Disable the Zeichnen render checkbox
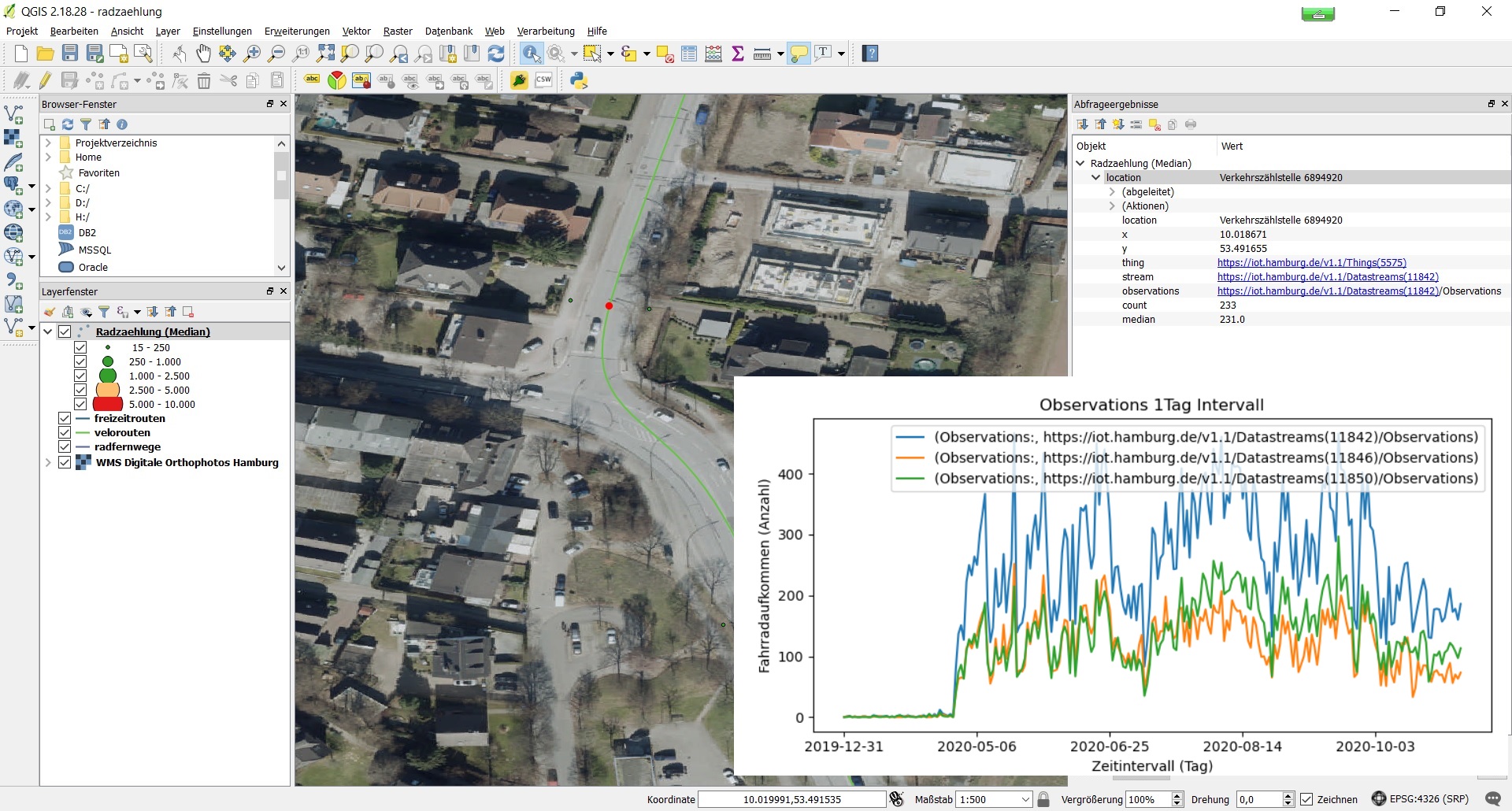1512x811 pixels. 1306,799
